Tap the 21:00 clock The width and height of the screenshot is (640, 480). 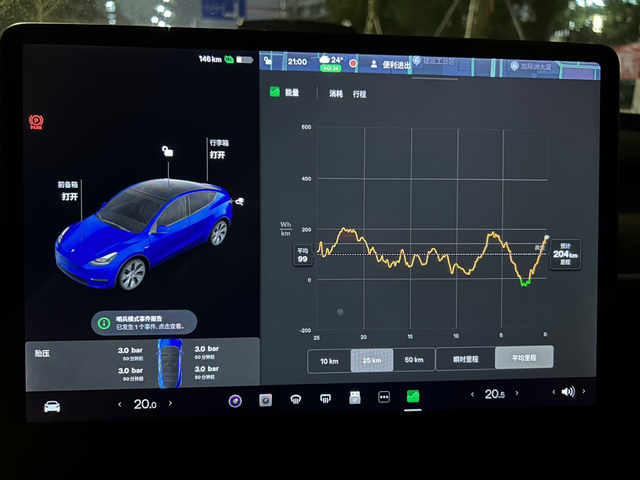pyautogui.click(x=297, y=62)
